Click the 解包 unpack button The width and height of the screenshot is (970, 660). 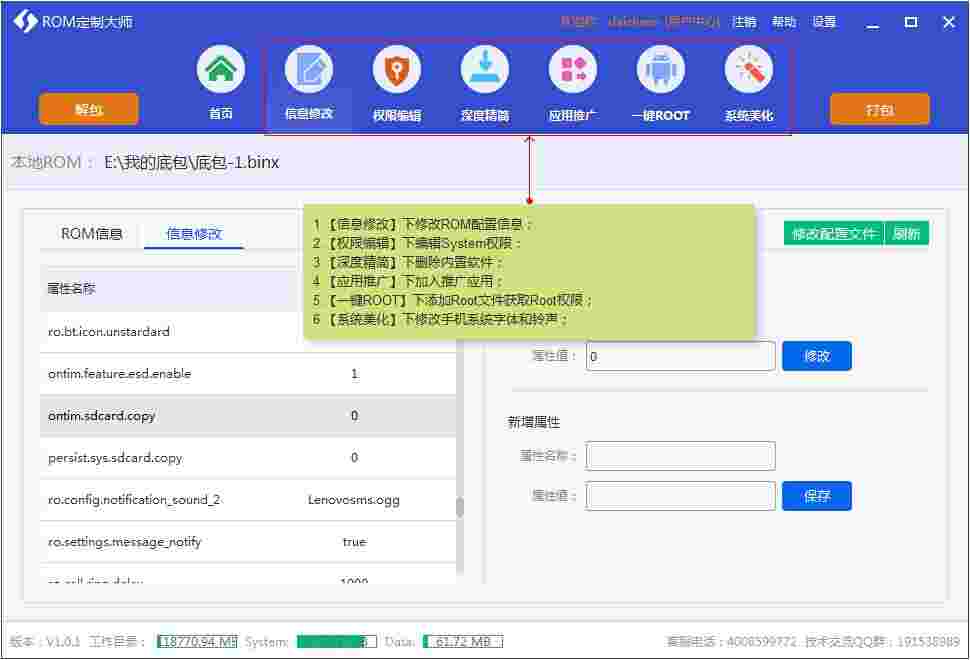88,109
